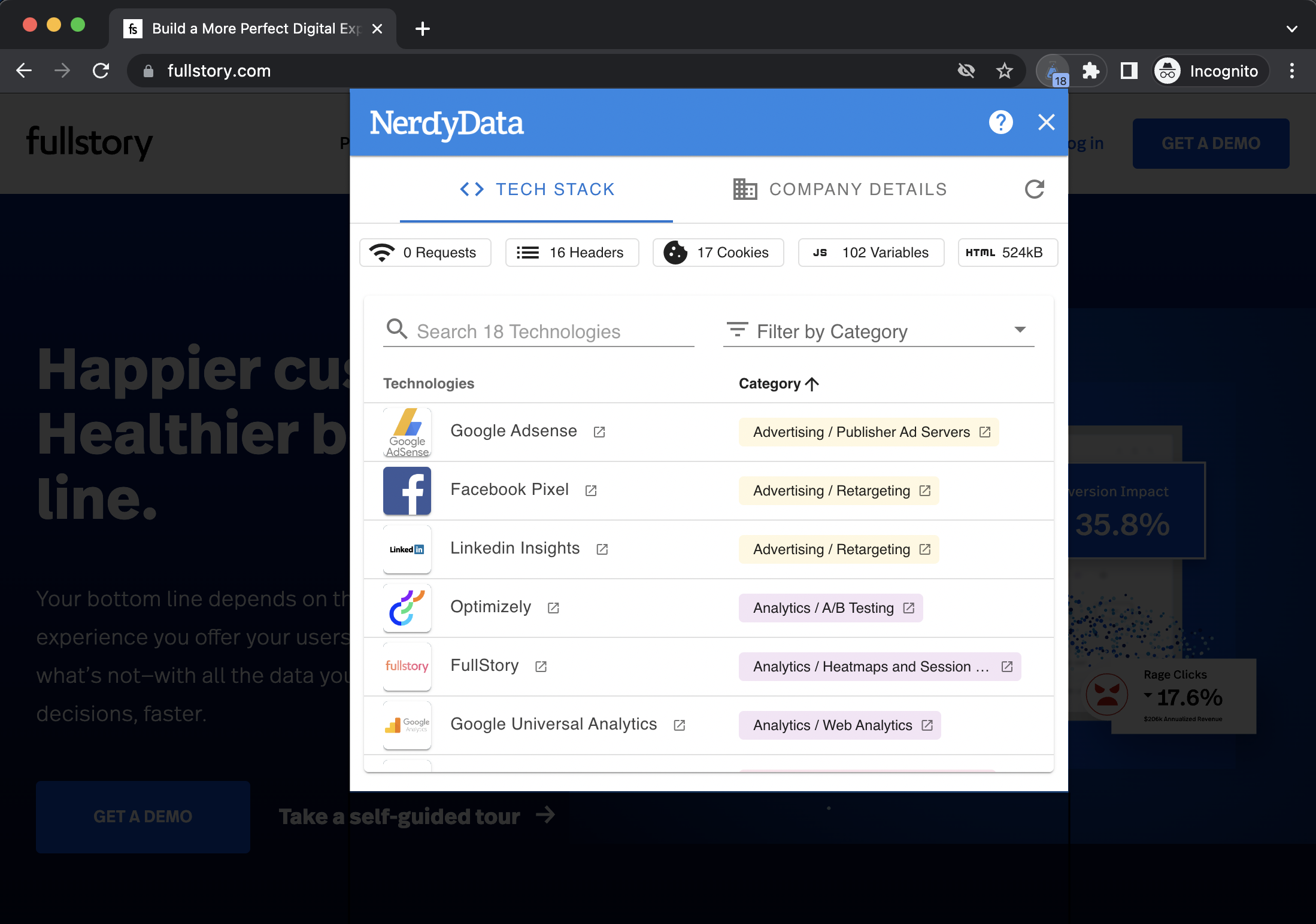Click the Optimizely logo thumbnail
1316x924 pixels.
pyautogui.click(x=407, y=608)
